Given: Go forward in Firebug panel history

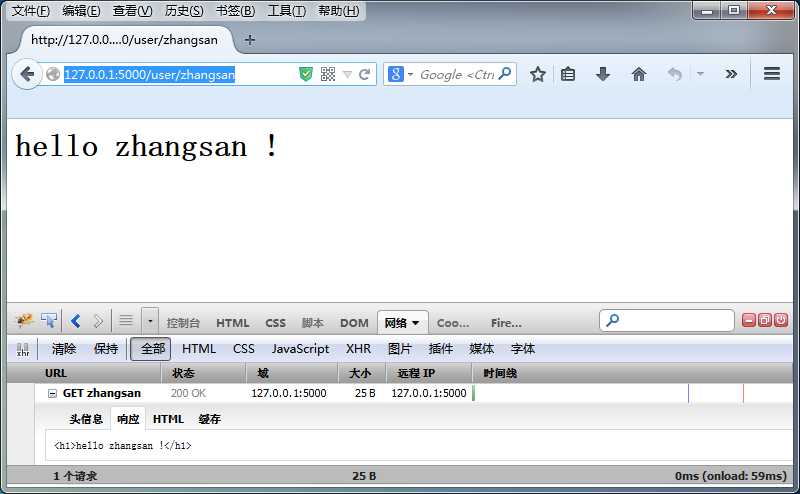Looking at the screenshot, I should tap(98, 321).
